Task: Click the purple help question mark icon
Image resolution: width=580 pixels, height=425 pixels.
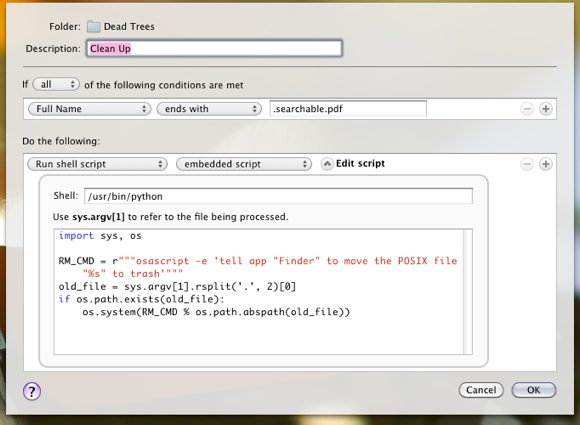Action: click(x=32, y=391)
